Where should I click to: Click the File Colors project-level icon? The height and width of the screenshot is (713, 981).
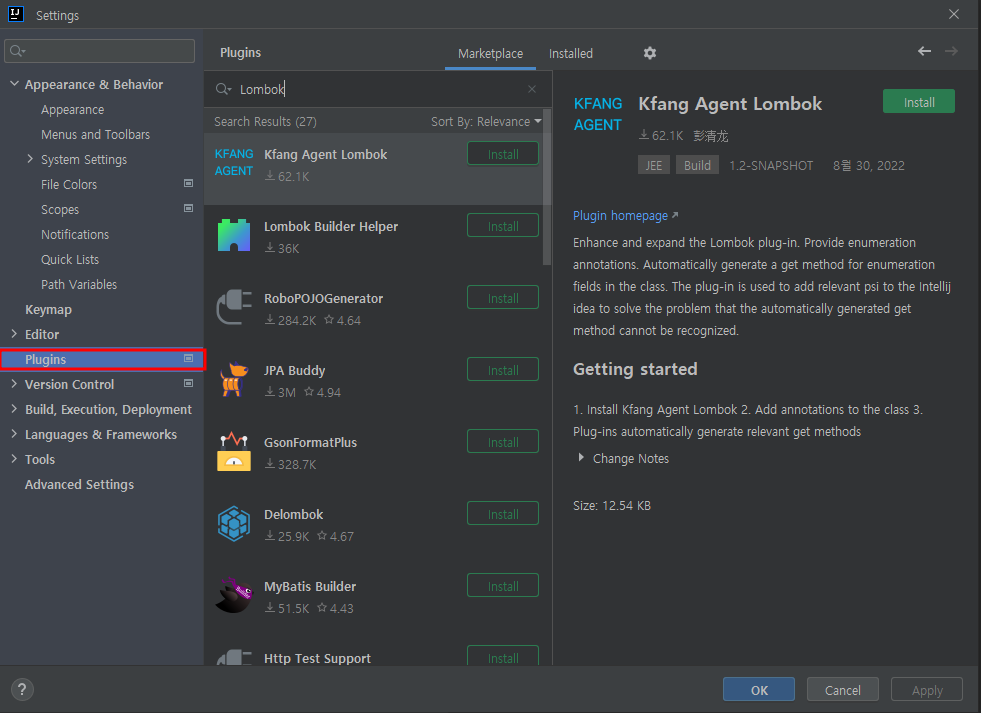pyautogui.click(x=188, y=183)
